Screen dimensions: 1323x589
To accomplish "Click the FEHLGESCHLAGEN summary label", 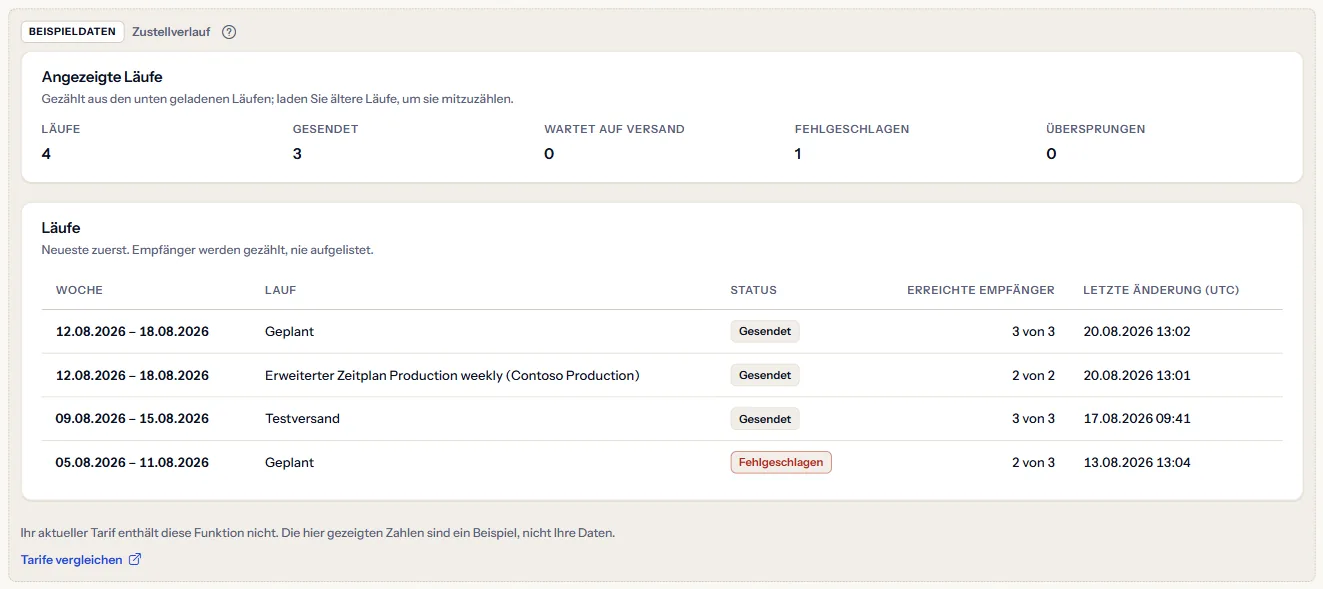I will tap(852, 129).
